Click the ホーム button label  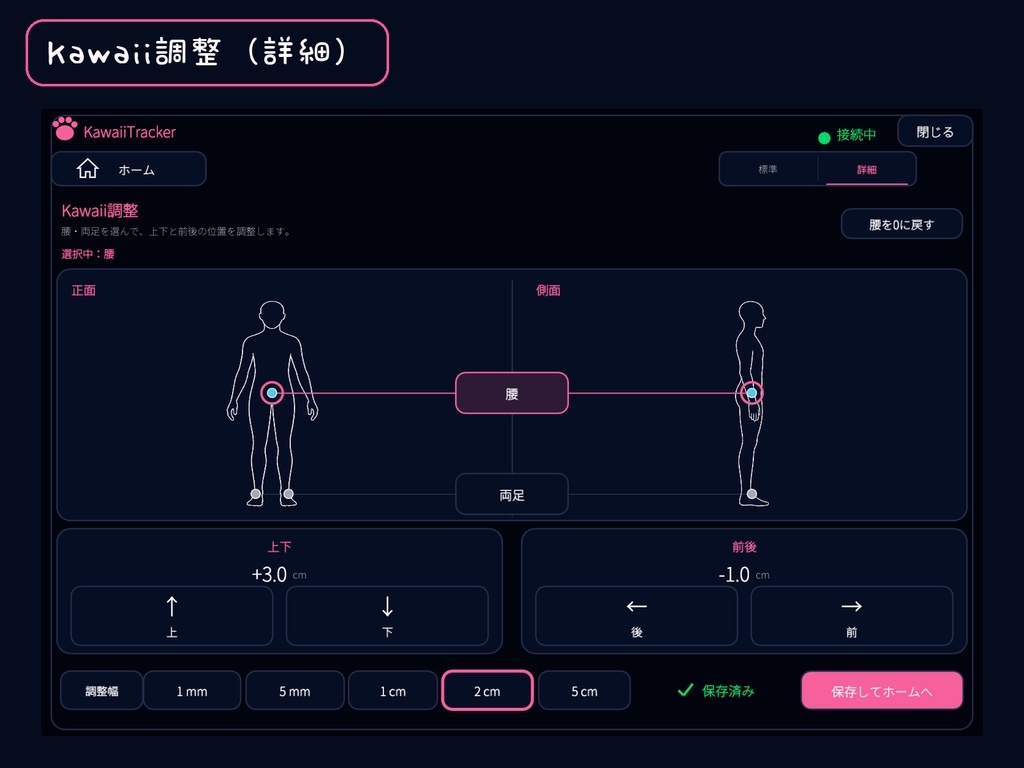(x=136, y=170)
